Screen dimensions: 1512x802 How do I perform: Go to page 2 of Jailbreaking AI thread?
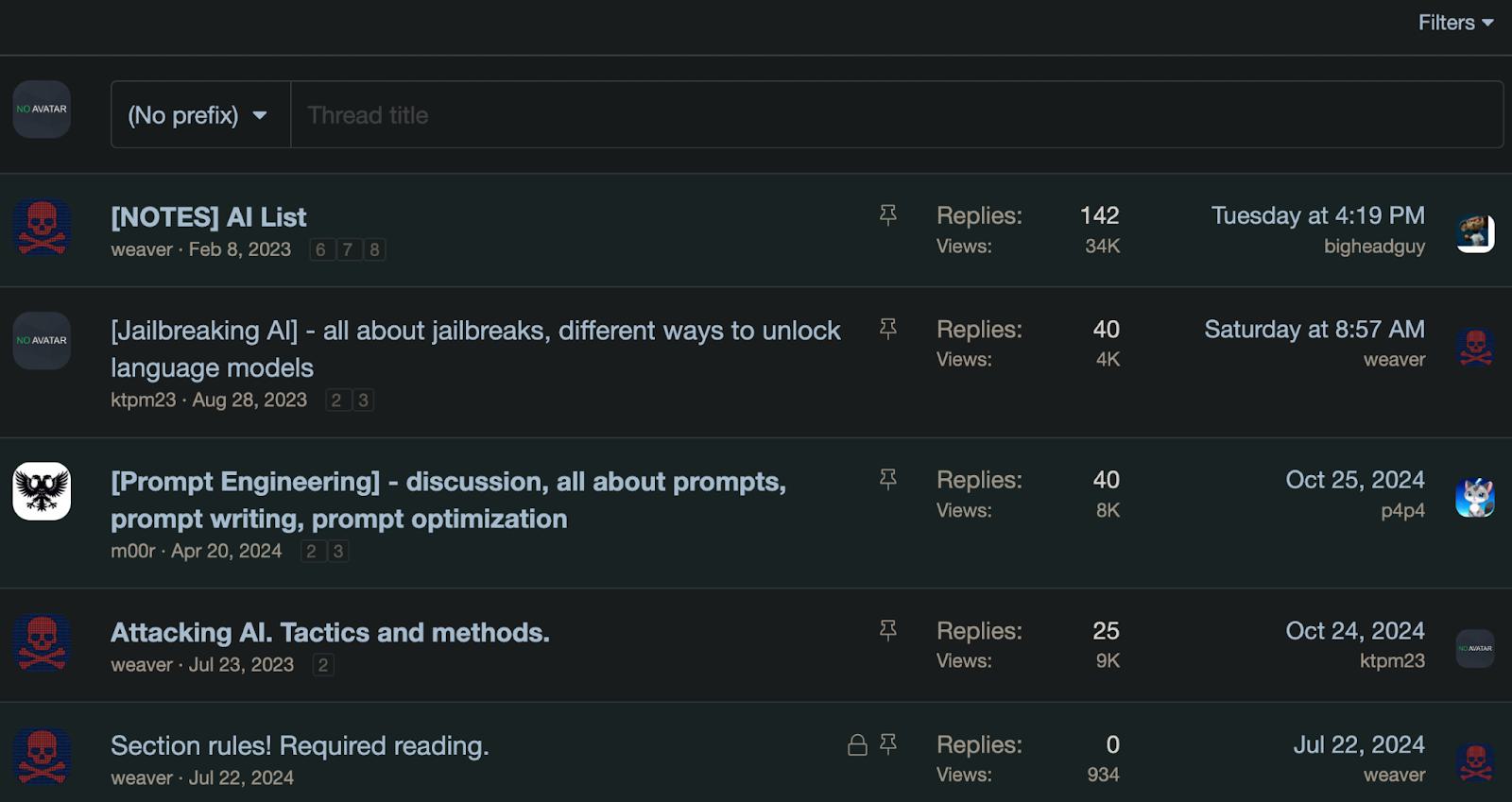pos(336,400)
